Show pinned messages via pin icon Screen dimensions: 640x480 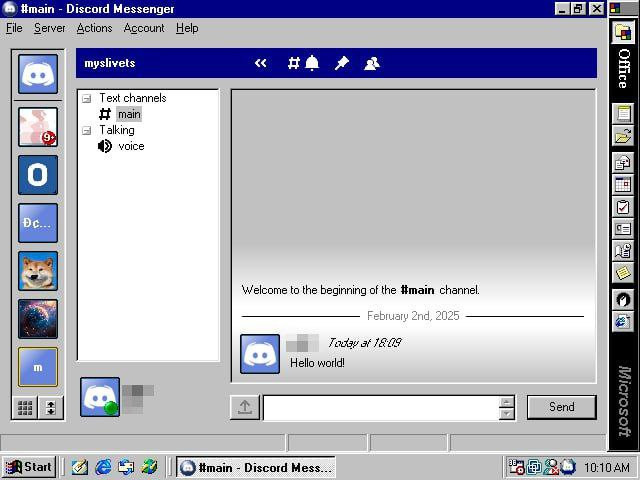point(342,63)
